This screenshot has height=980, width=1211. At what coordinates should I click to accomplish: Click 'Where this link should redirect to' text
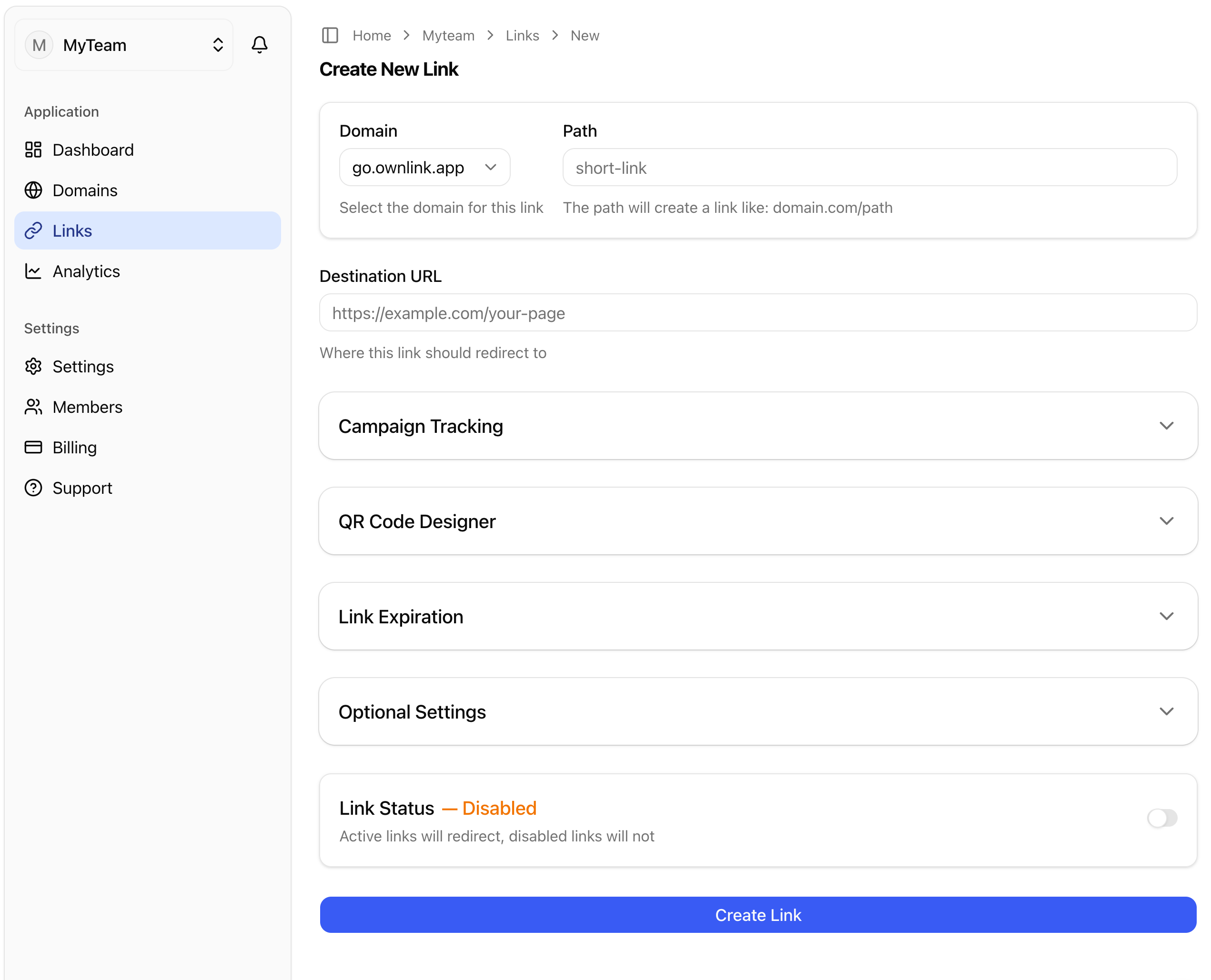(433, 353)
